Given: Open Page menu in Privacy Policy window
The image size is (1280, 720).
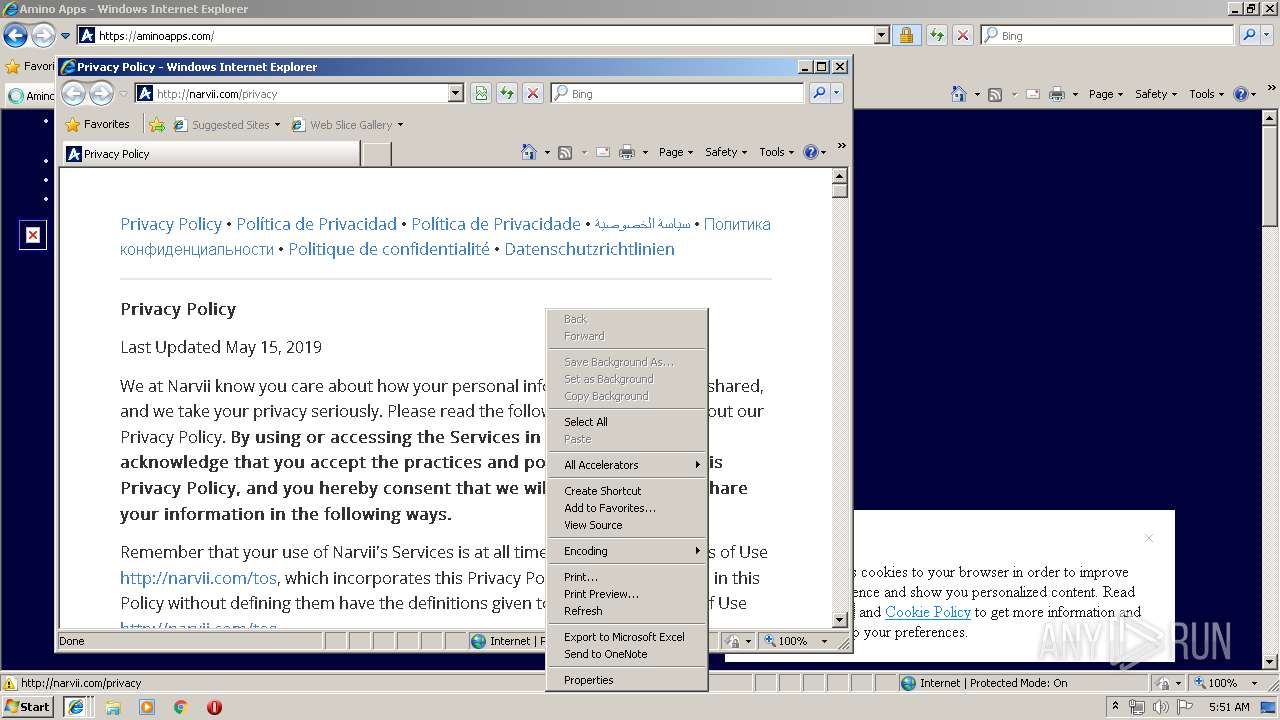Looking at the screenshot, I should pyautogui.click(x=676, y=152).
